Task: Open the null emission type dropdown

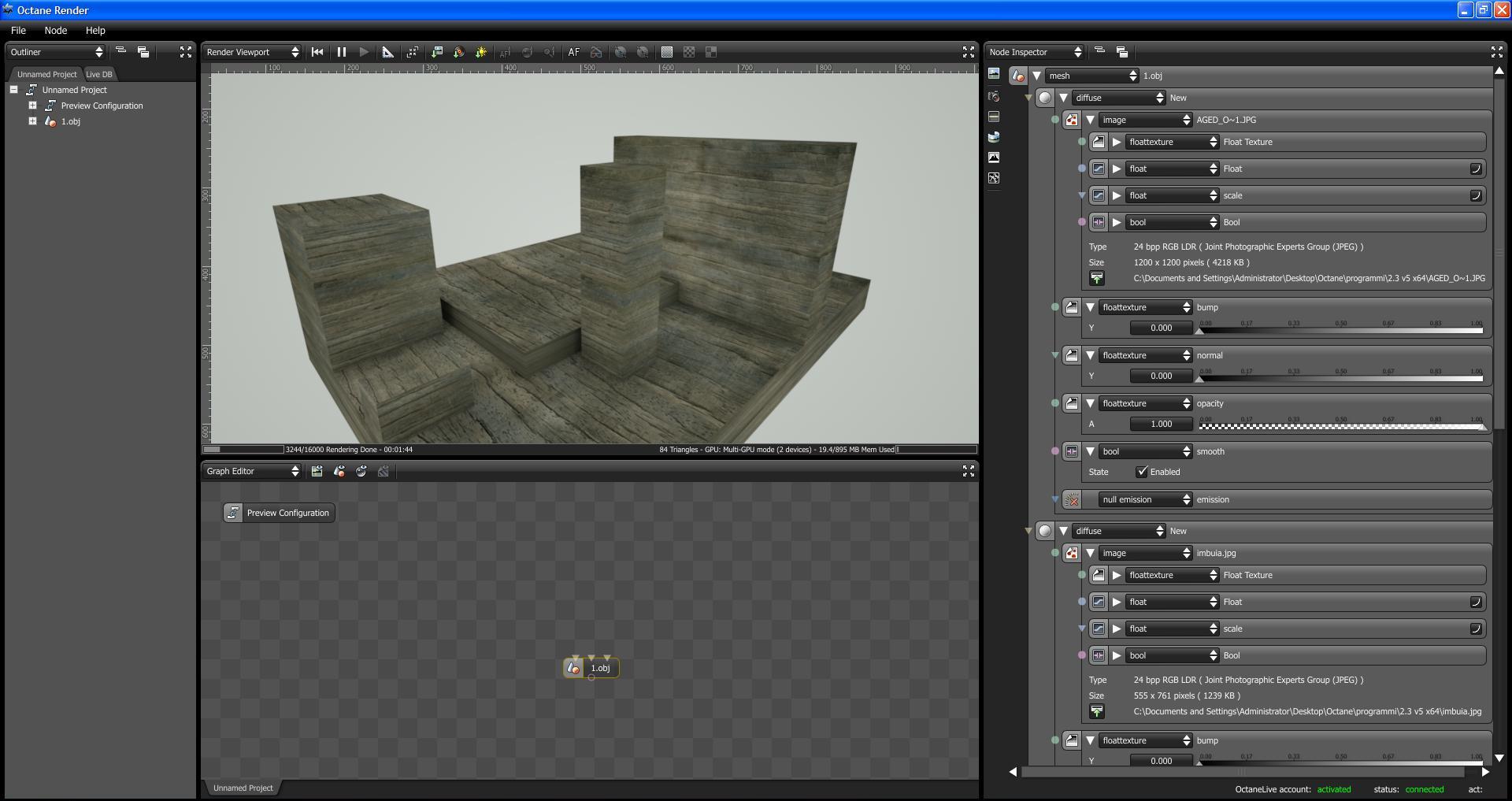Action: pos(1145,499)
